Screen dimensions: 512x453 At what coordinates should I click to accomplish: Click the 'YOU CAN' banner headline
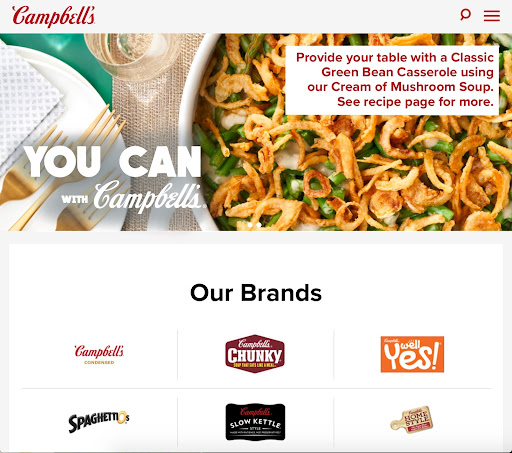[113, 162]
